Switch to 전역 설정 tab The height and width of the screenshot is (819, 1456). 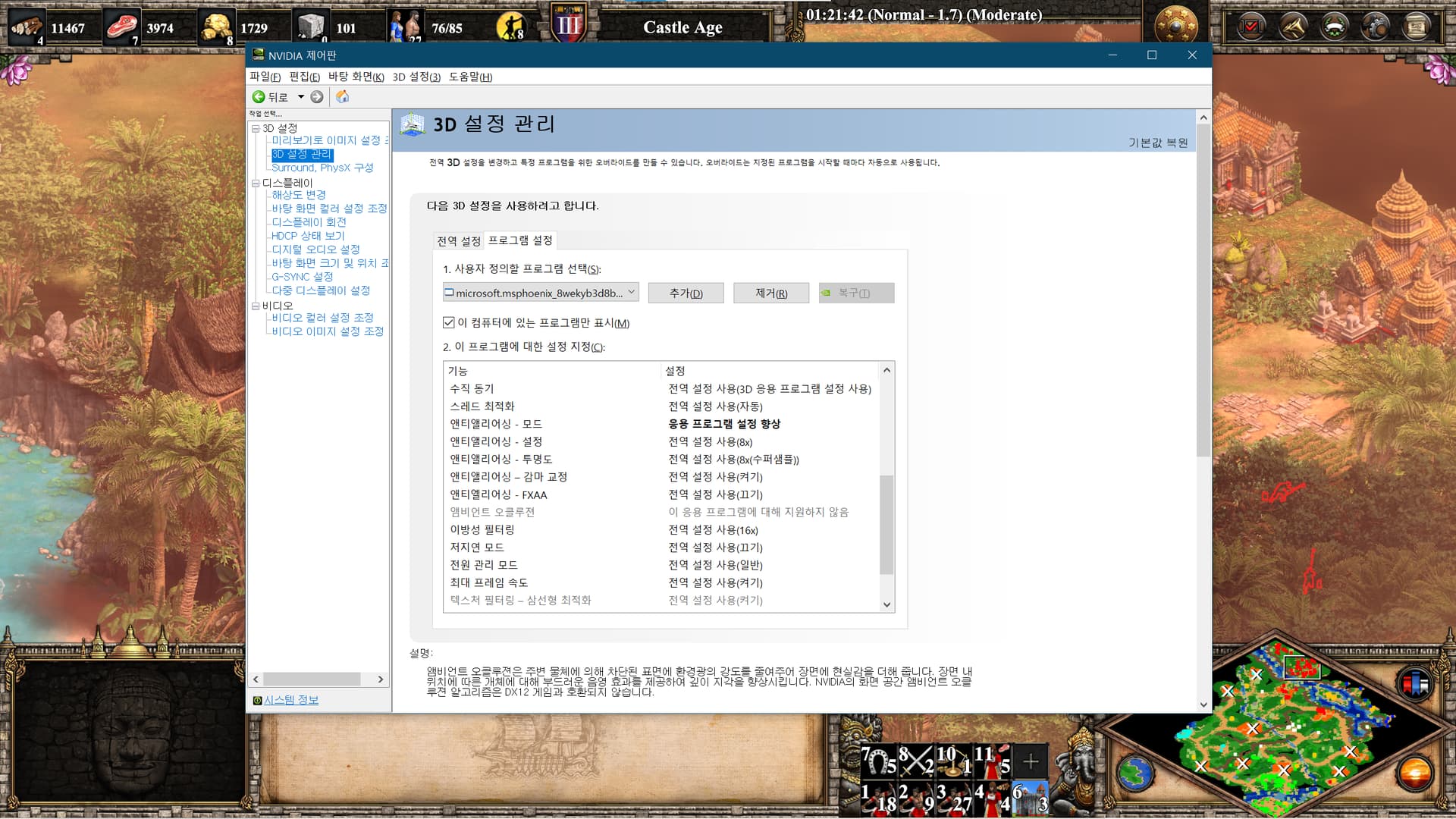pyautogui.click(x=459, y=241)
